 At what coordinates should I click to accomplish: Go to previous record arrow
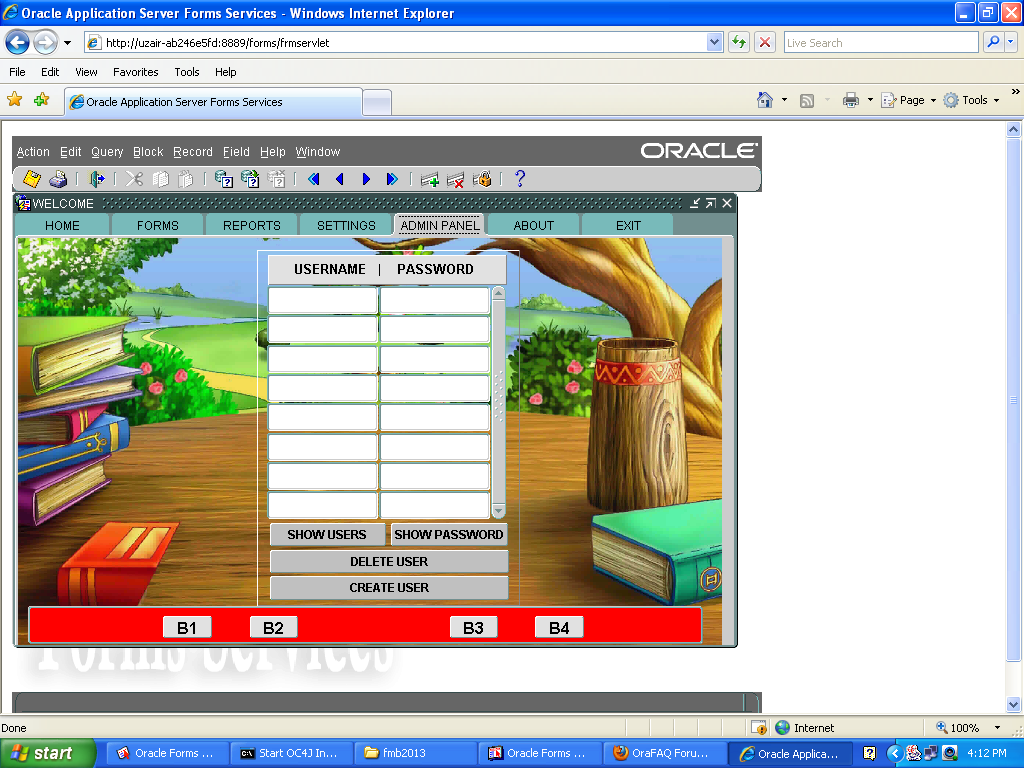click(340, 178)
